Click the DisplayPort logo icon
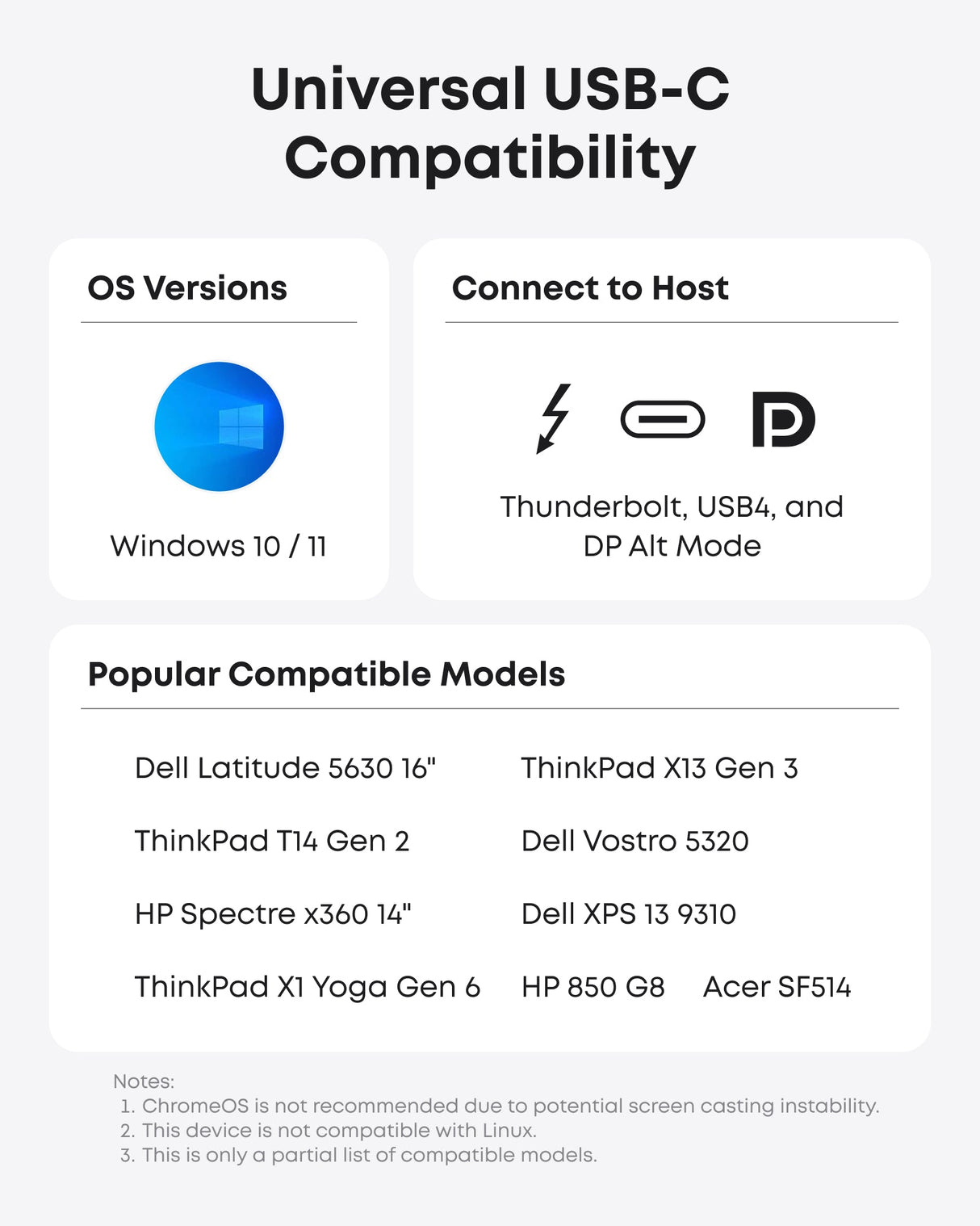This screenshot has height=1226, width=980. click(x=782, y=419)
